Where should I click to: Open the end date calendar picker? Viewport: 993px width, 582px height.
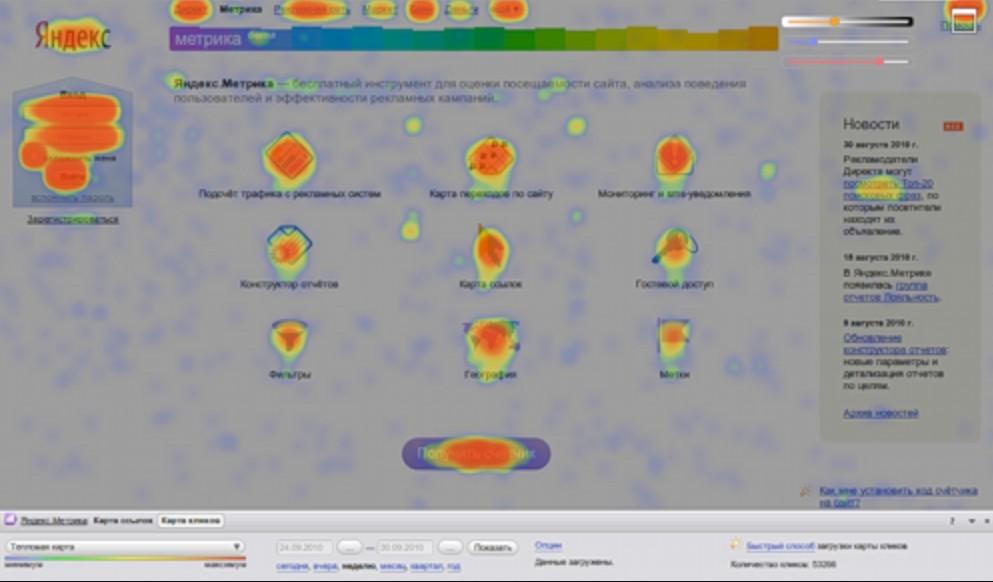pos(450,548)
